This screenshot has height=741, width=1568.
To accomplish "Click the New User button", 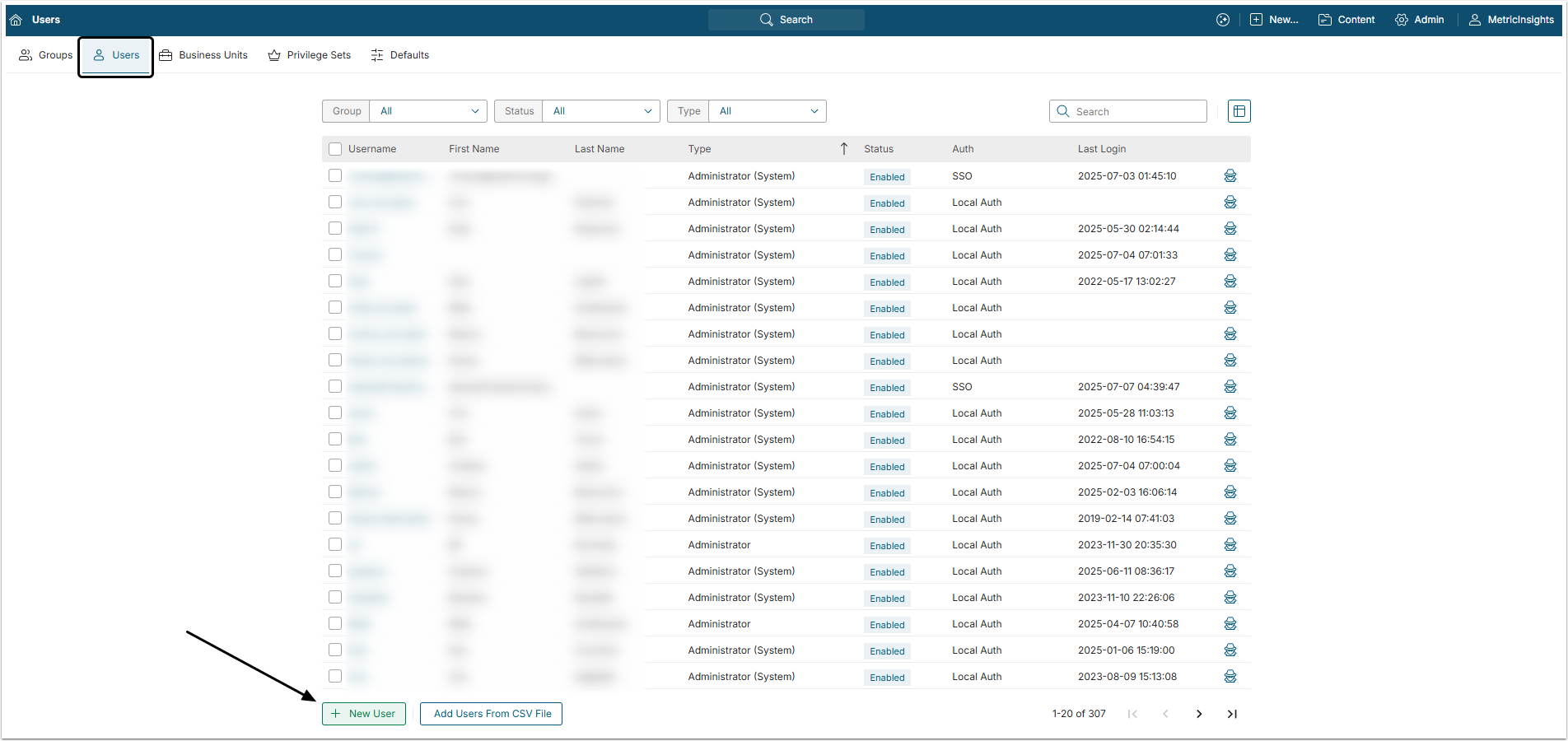I will pyautogui.click(x=364, y=714).
